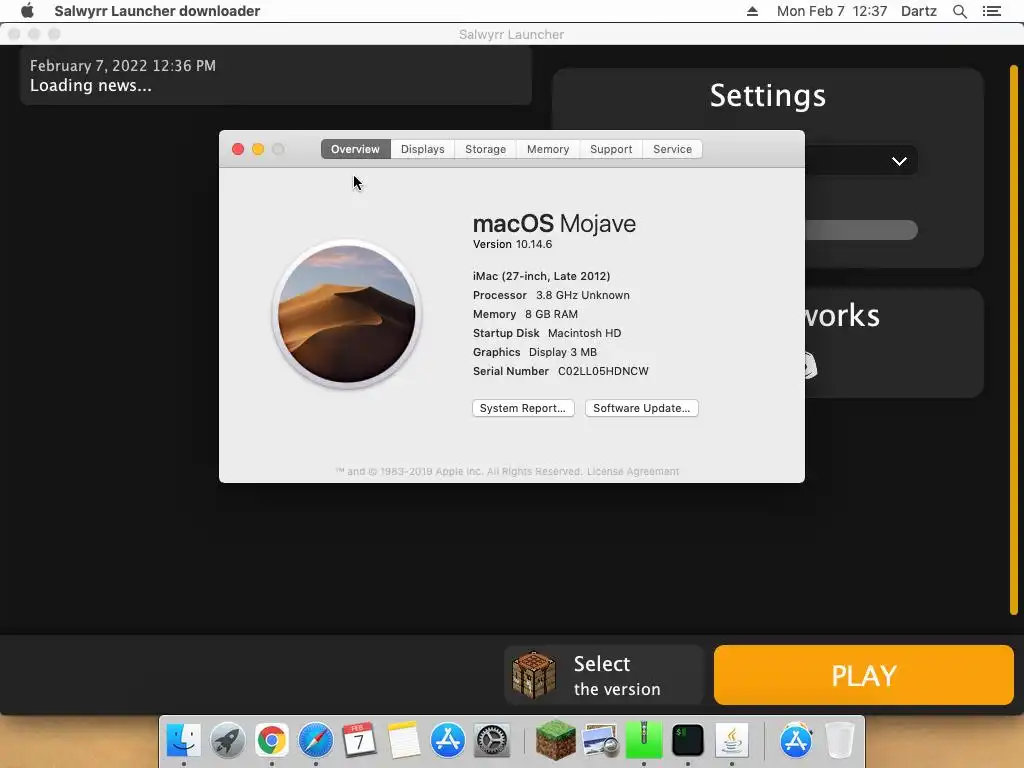Close the About This Mac window
This screenshot has width=1024, height=768.
click(x=238, y=149)
